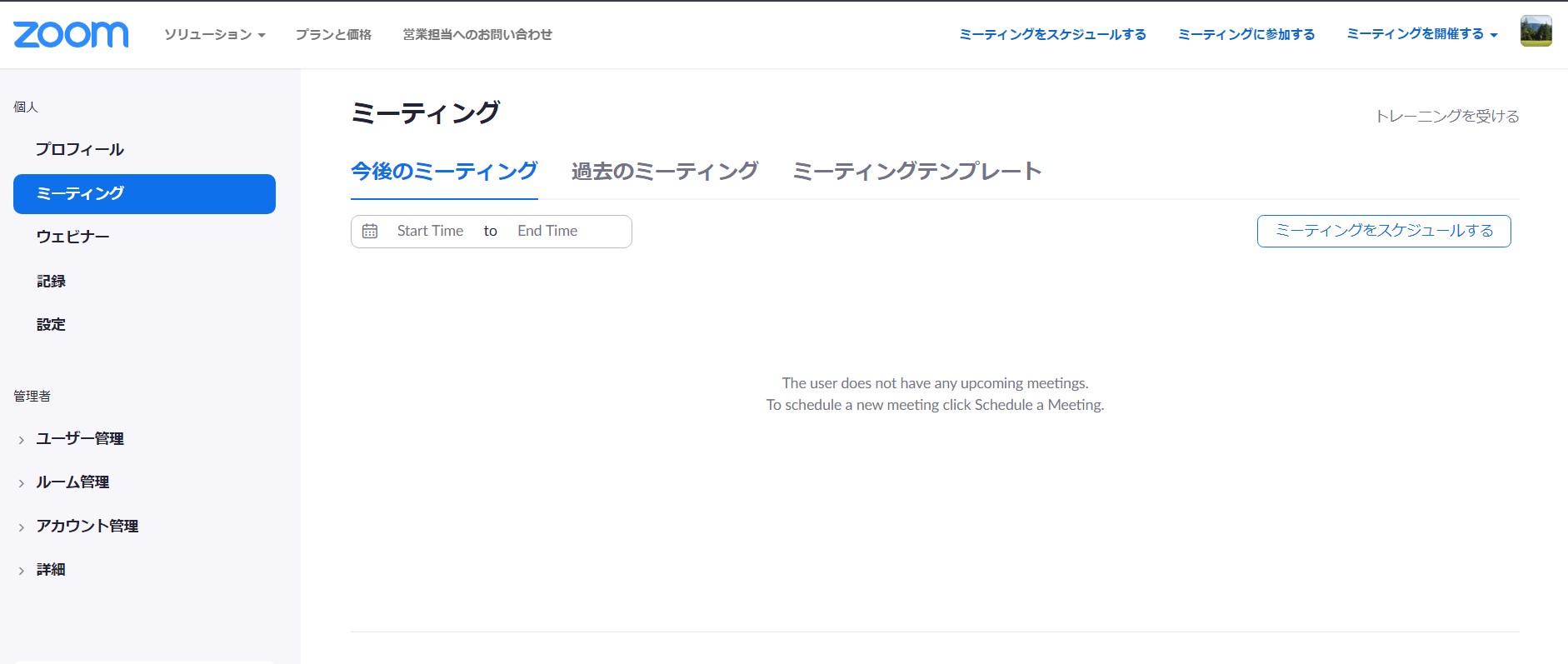The image size is (1568, 664).
Task: Click the Zoom logo
Action: click(x=71, y=34)
